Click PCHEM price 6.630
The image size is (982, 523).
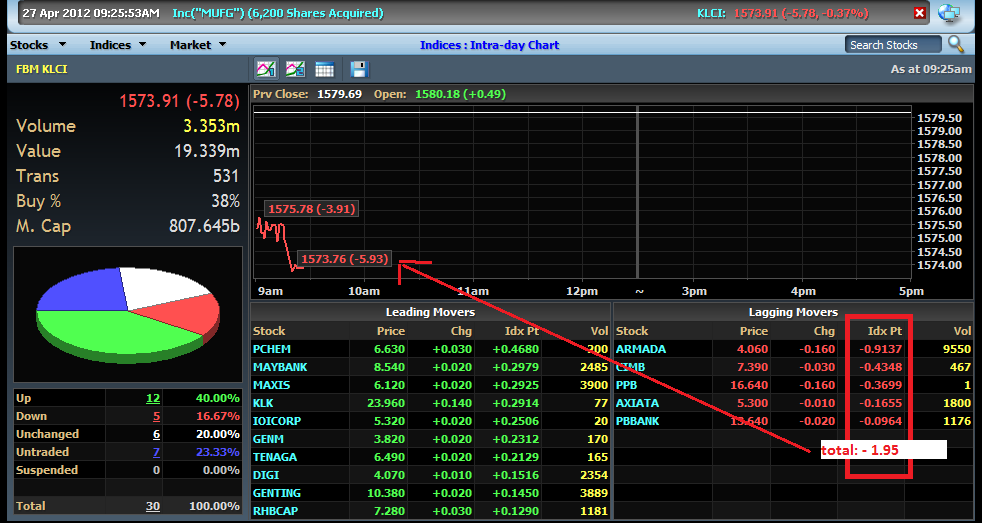(x=390, y=349)
